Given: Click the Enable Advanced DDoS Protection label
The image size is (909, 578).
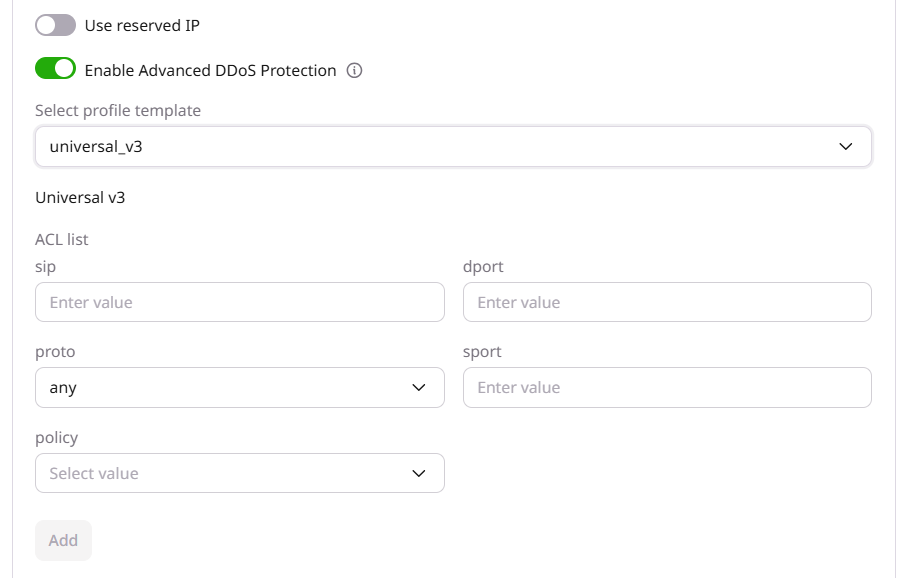Looking at the screenshot, I should click(x=210, y=71).
